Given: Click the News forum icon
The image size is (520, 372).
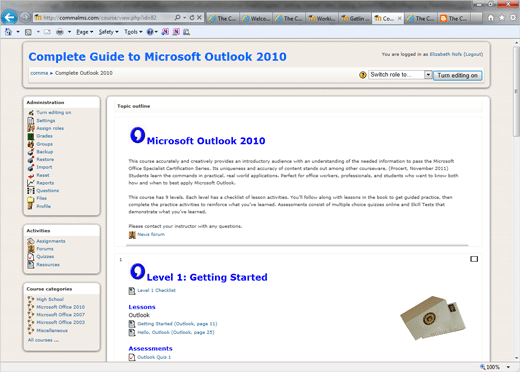Looking at the screenshot, I should (132, 235).
